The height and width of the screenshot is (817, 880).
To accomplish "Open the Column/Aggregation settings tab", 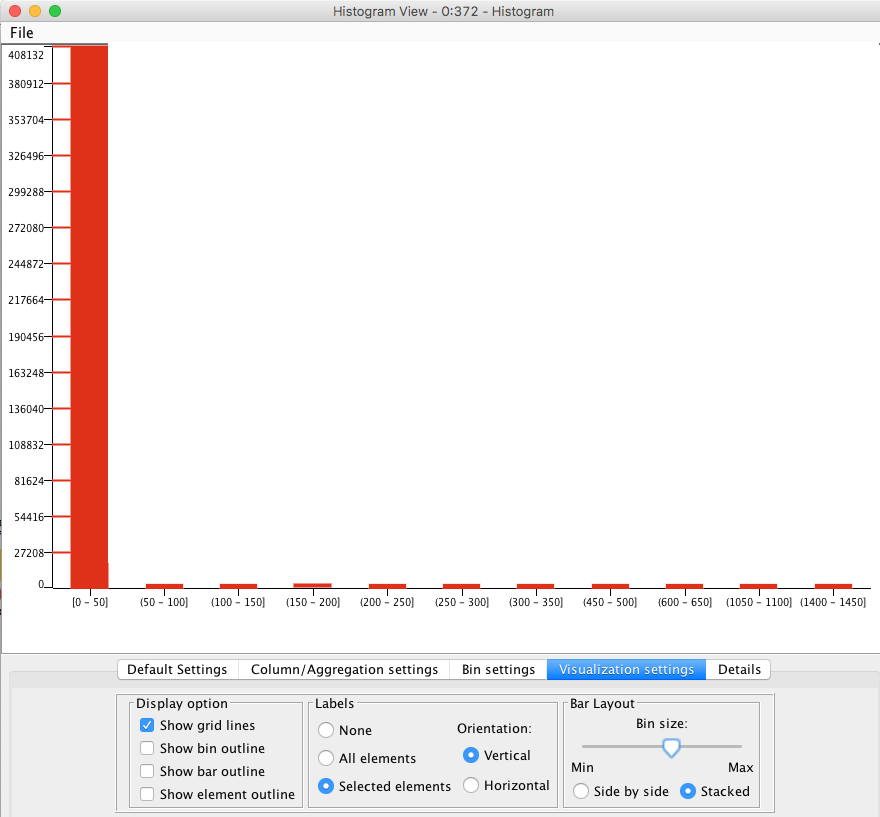I will (344, 669).
